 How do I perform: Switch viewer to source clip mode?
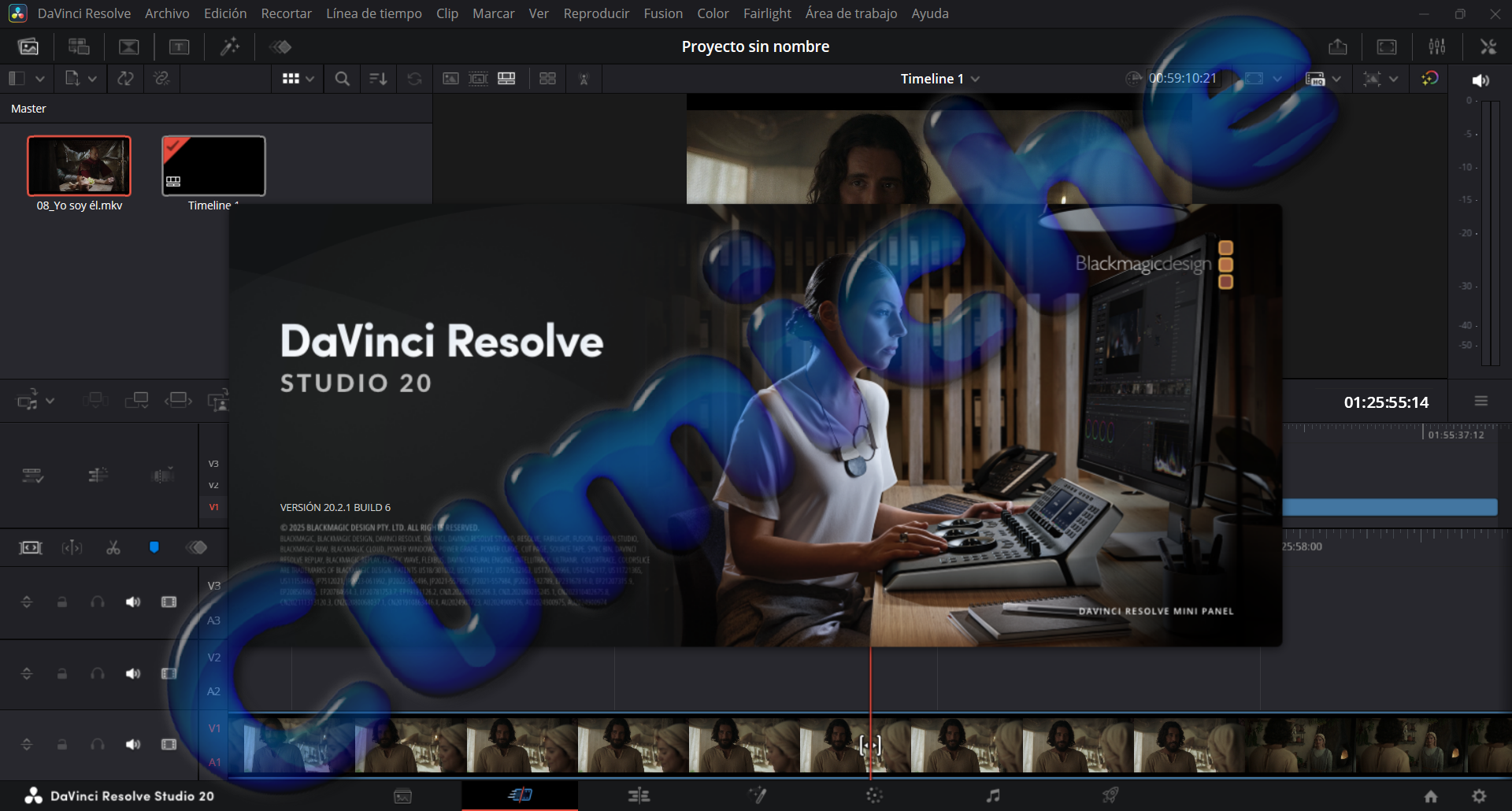click(x=450, y=79)
